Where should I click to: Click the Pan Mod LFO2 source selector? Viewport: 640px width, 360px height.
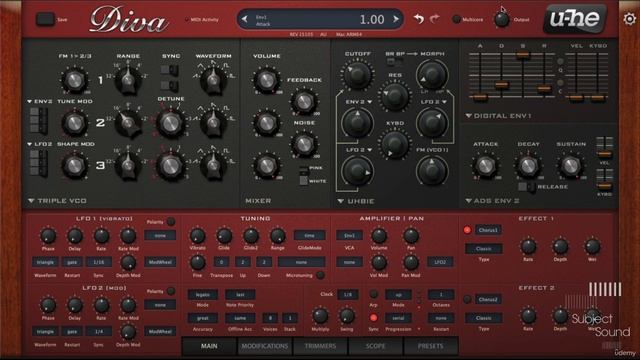pos(440,262)
